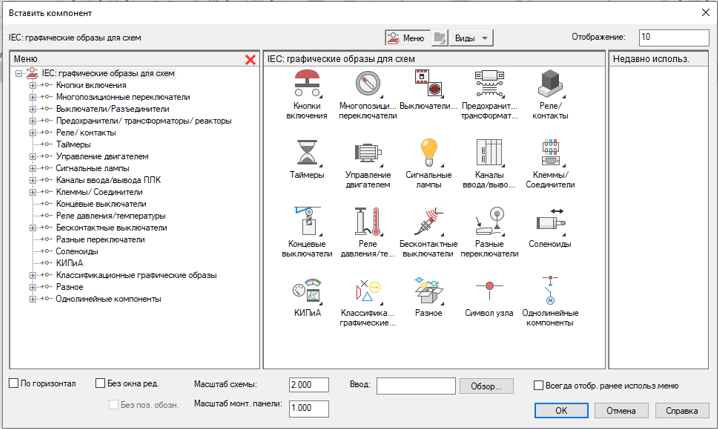Open the Предохранители/трансформаторы icon in the grid
The image size is (718, 429).
point(490,84)
